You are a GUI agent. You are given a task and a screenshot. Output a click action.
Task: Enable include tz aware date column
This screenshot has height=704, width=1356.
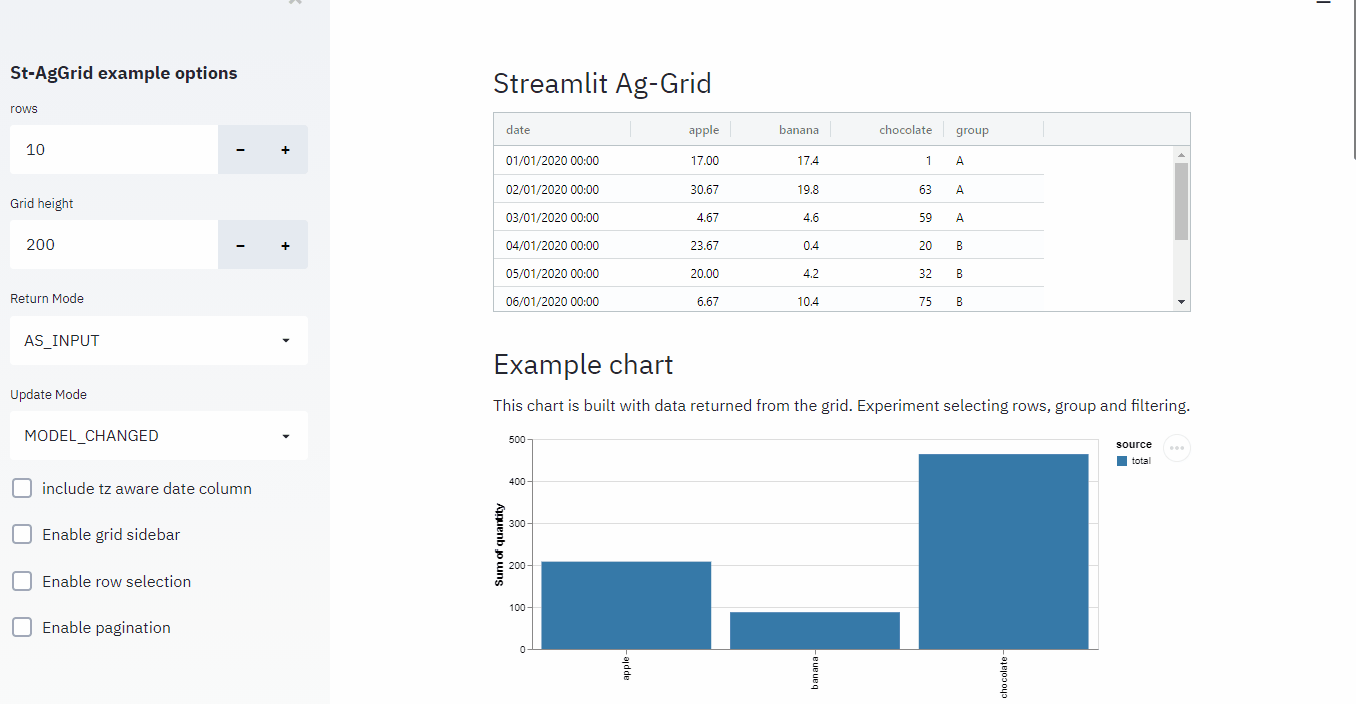click(x=22, y=488)
